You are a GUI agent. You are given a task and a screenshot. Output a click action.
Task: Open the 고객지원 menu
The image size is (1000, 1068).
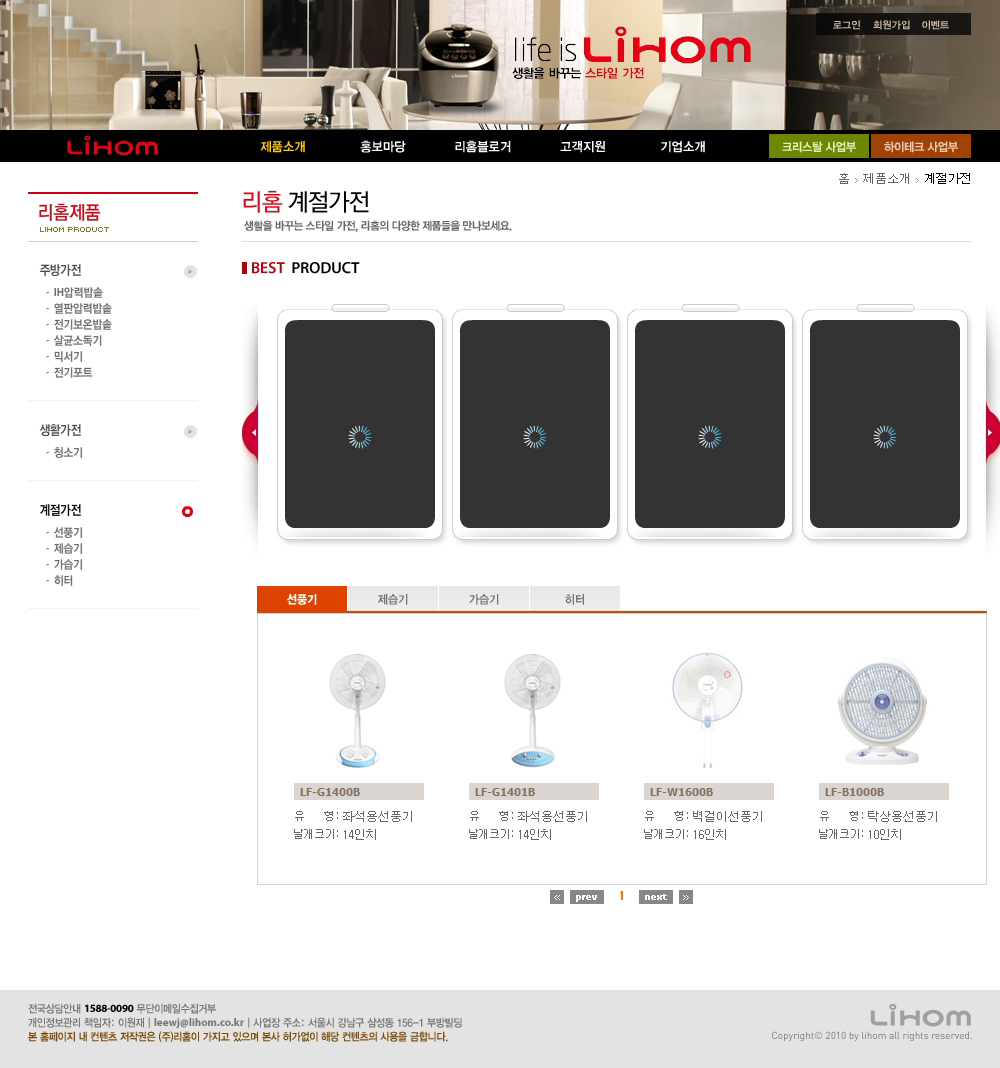(582, 146)
